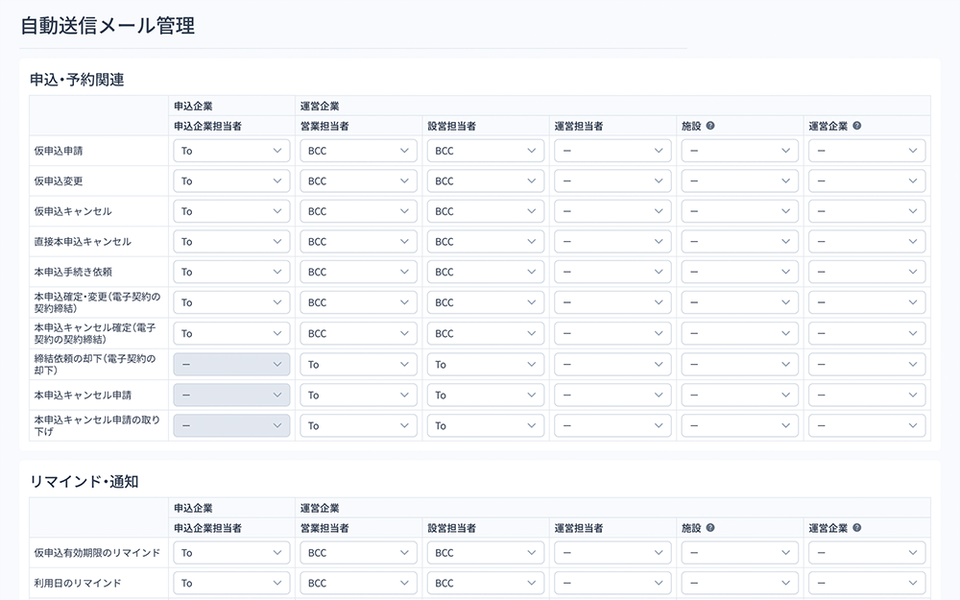Open 申込企業担当者 dropdown for 利用日のリマインド

pyautogui.click(x=231, y=583)
